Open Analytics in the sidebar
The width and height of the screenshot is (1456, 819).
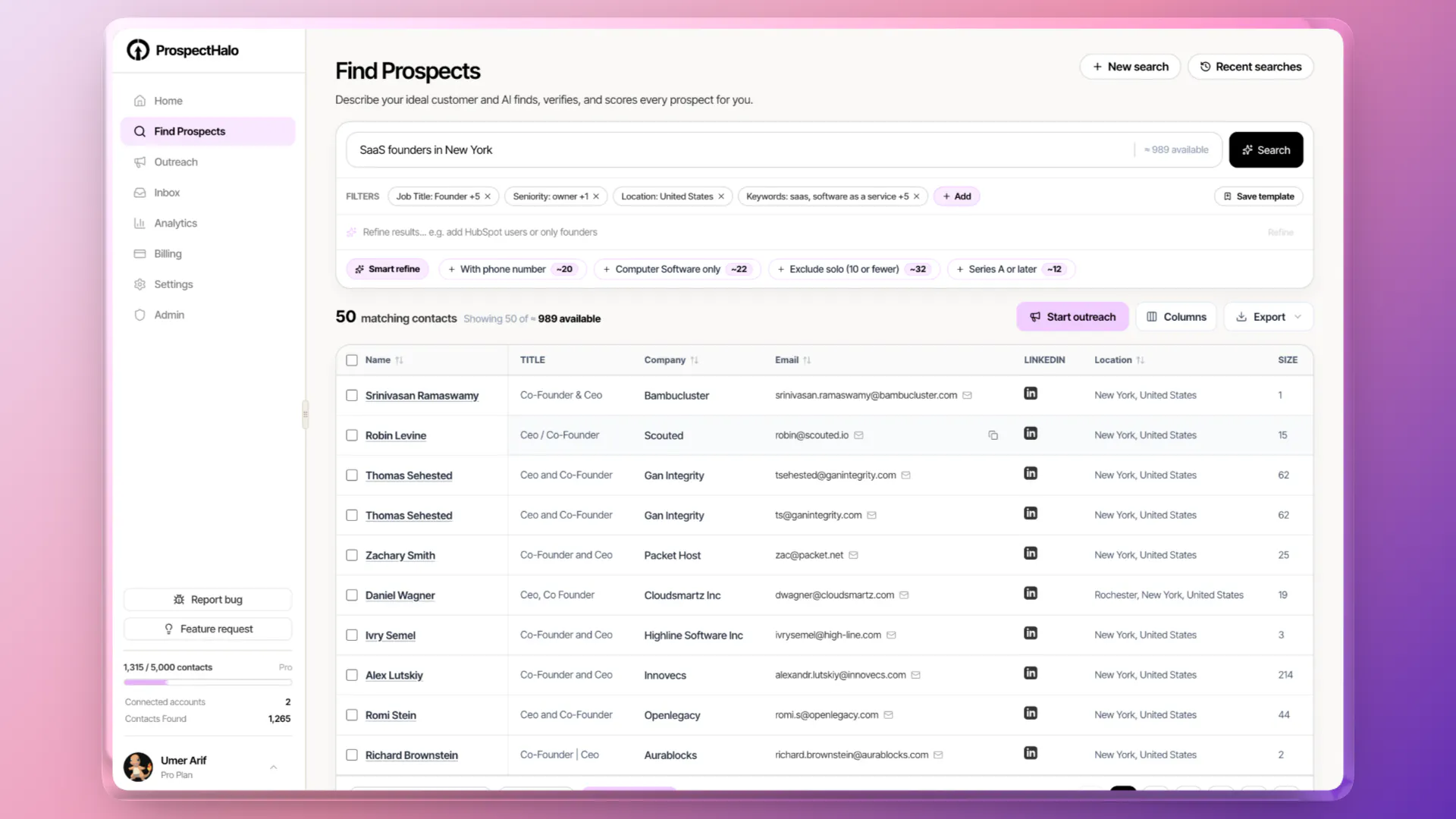click(x=208, y=223)
